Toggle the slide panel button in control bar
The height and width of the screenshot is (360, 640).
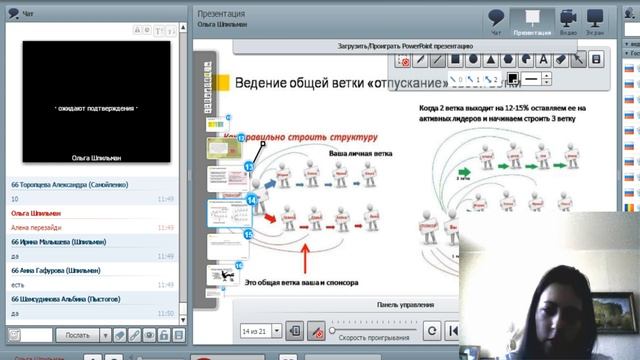(294, 331)
